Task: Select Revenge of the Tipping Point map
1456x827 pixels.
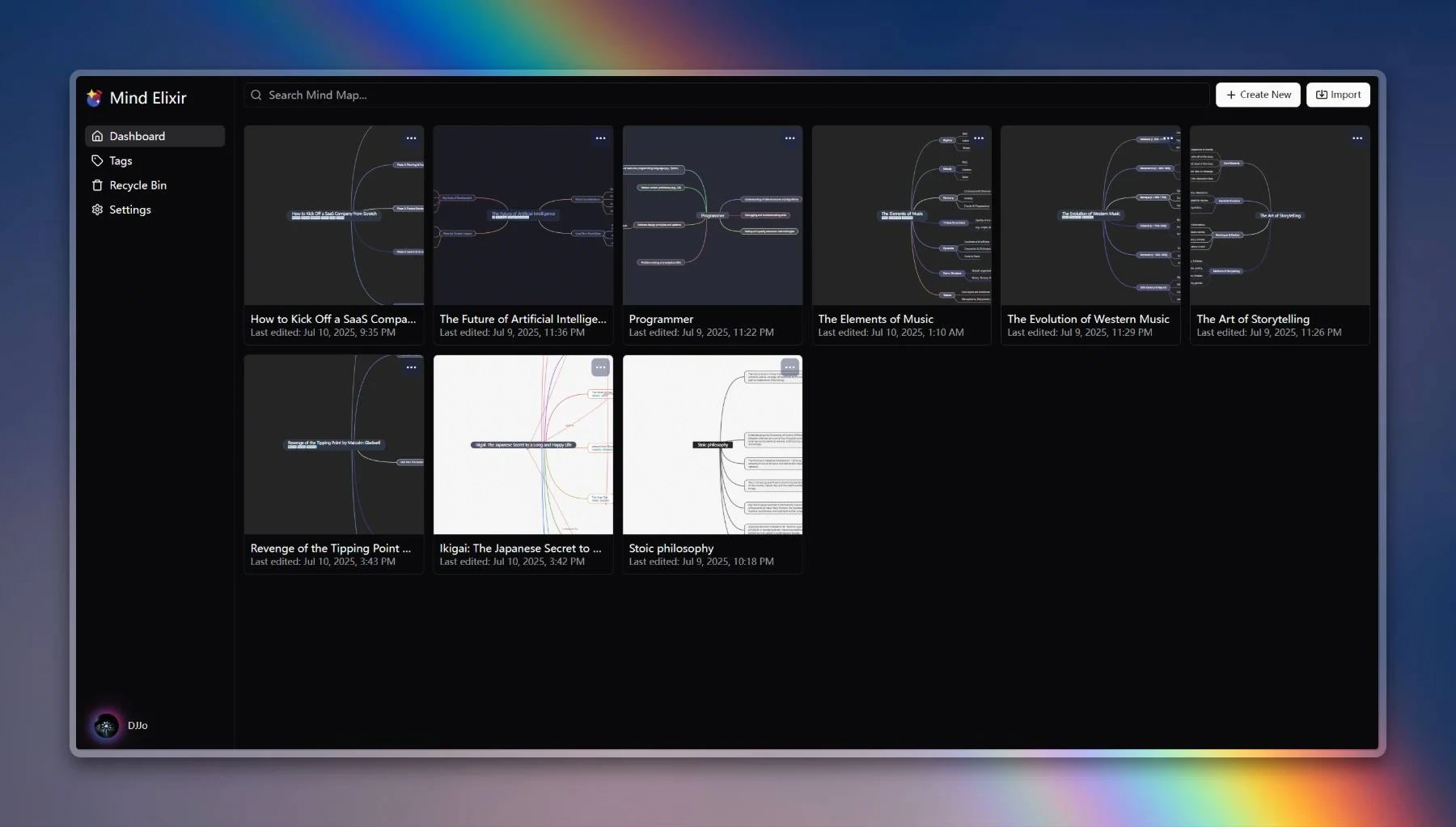Action: point(333,445)
